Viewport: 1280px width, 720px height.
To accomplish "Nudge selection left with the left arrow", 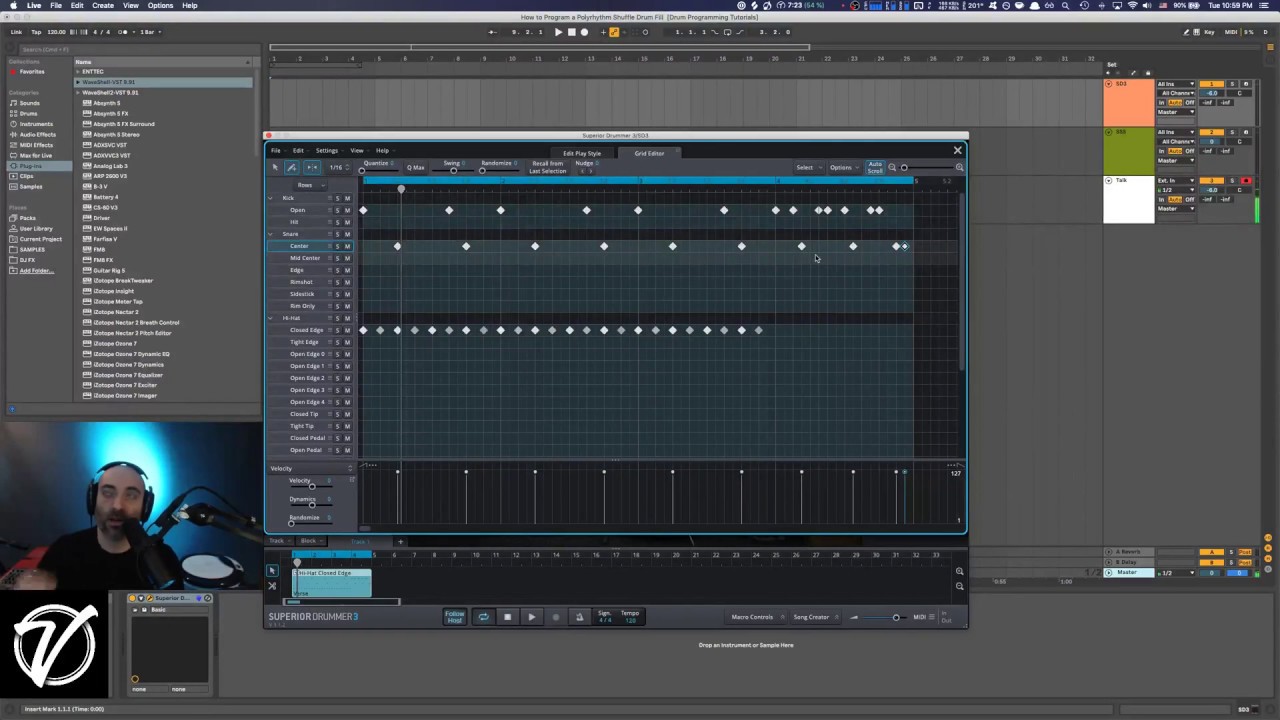I will coord(582,171).
